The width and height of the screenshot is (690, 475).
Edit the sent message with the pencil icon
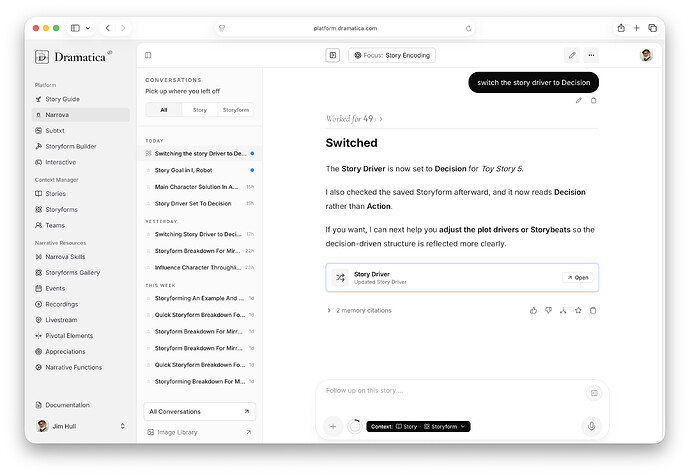[x=579, y=100]
